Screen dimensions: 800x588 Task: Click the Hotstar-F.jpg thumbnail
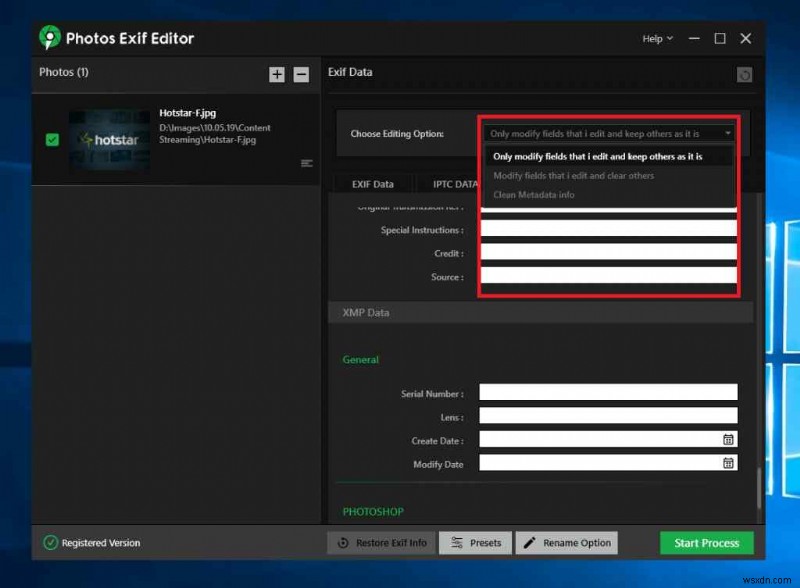click(110, 140)
